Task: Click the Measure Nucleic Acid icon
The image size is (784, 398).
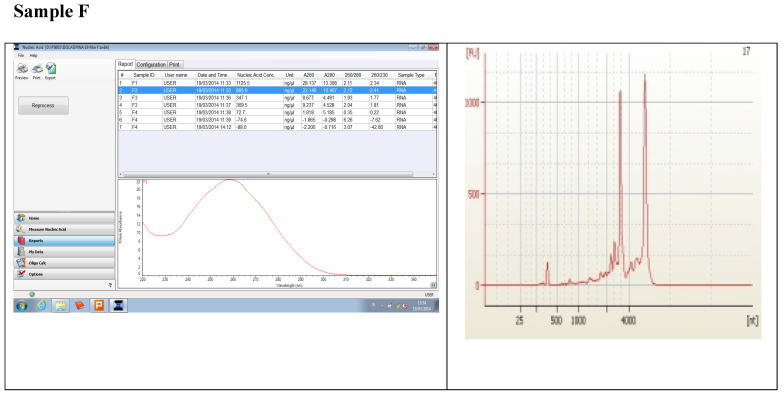Action: 20,230
